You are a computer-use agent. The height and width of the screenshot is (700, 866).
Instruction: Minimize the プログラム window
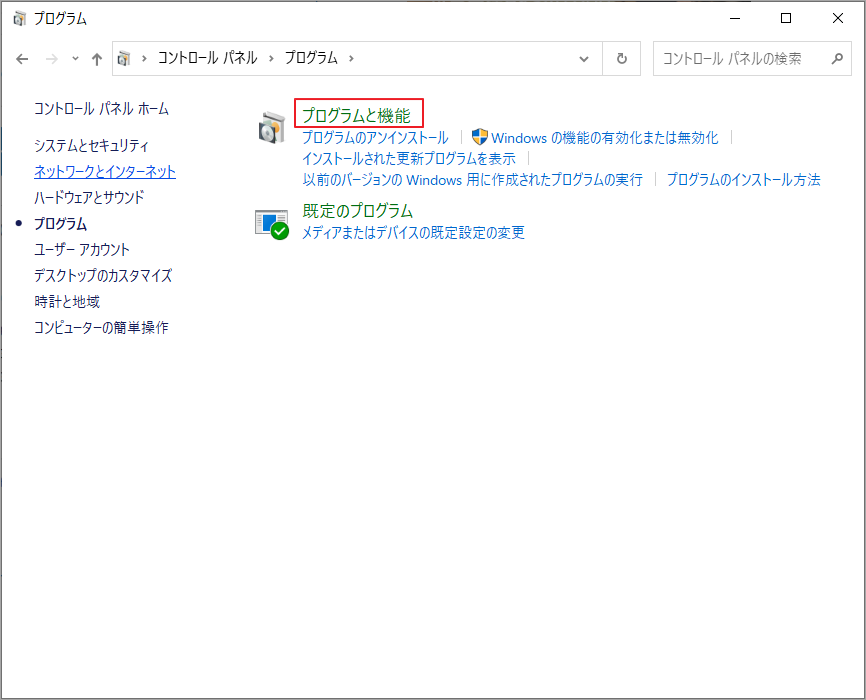coord(735,18)
